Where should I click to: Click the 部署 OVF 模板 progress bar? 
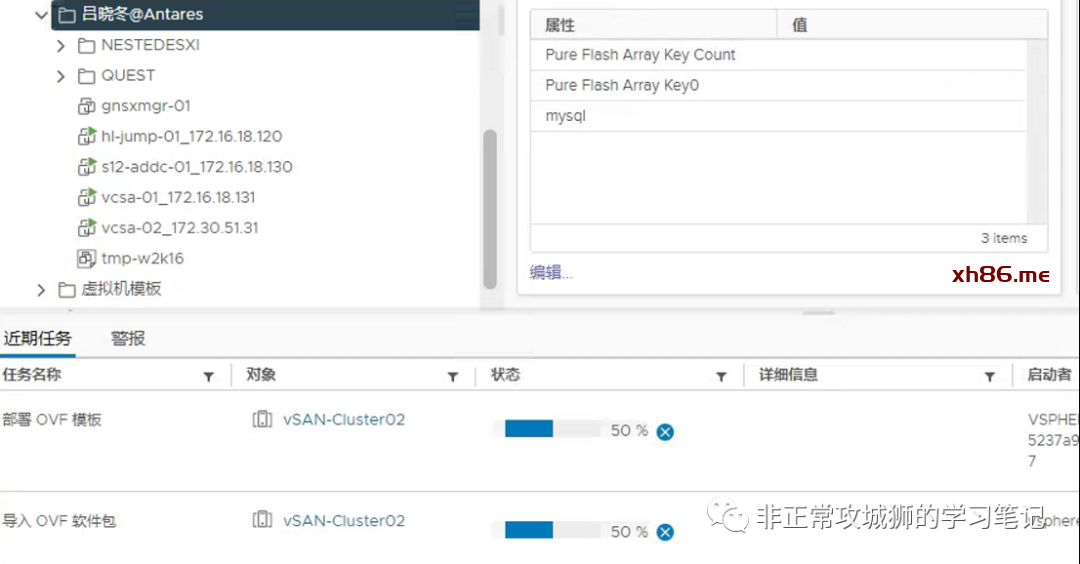coord(548,429)
